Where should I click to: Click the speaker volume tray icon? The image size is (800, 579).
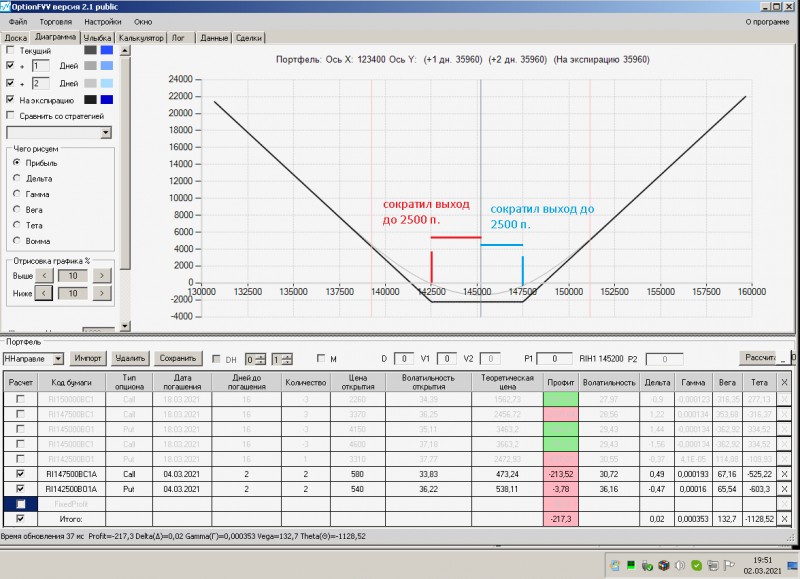point(680,565)
